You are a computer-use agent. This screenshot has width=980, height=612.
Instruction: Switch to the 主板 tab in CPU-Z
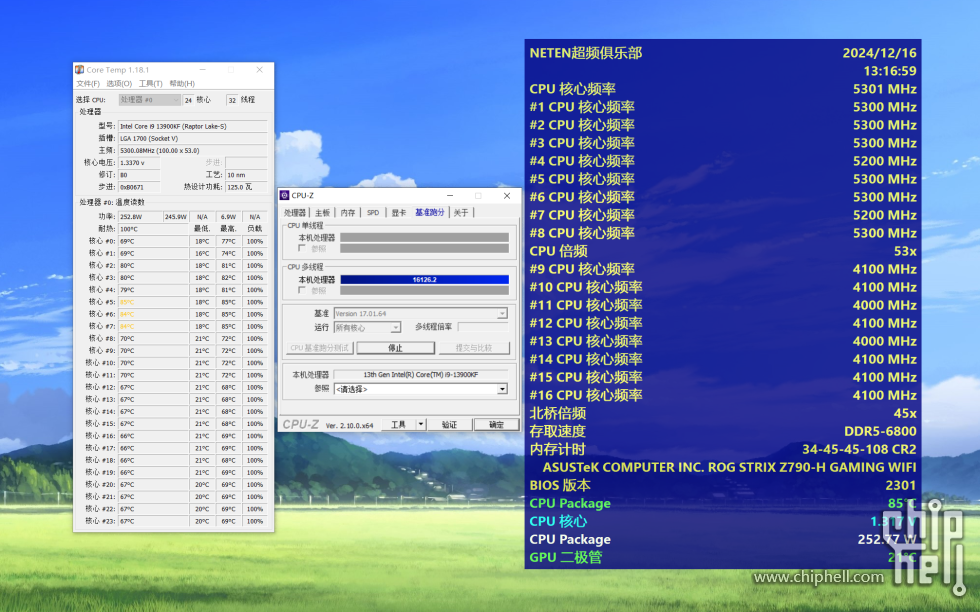click(x=322, y=213)
